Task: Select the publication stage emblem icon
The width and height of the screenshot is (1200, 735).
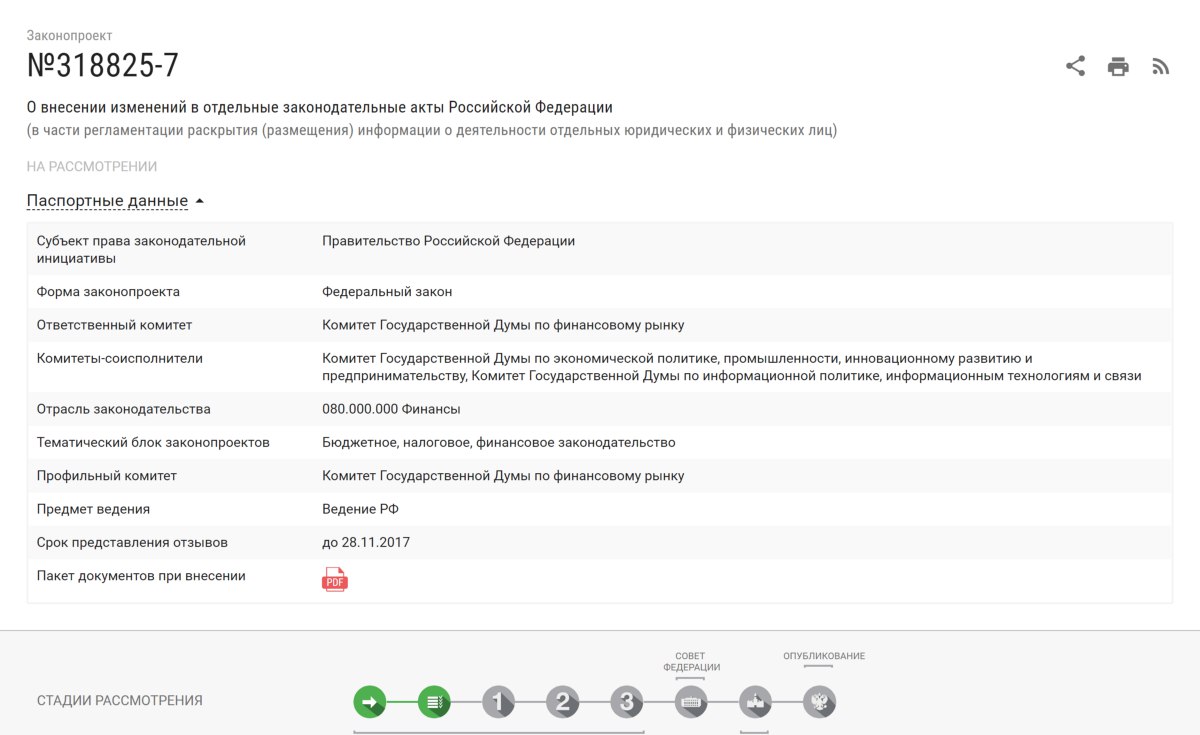Action: 819,702
